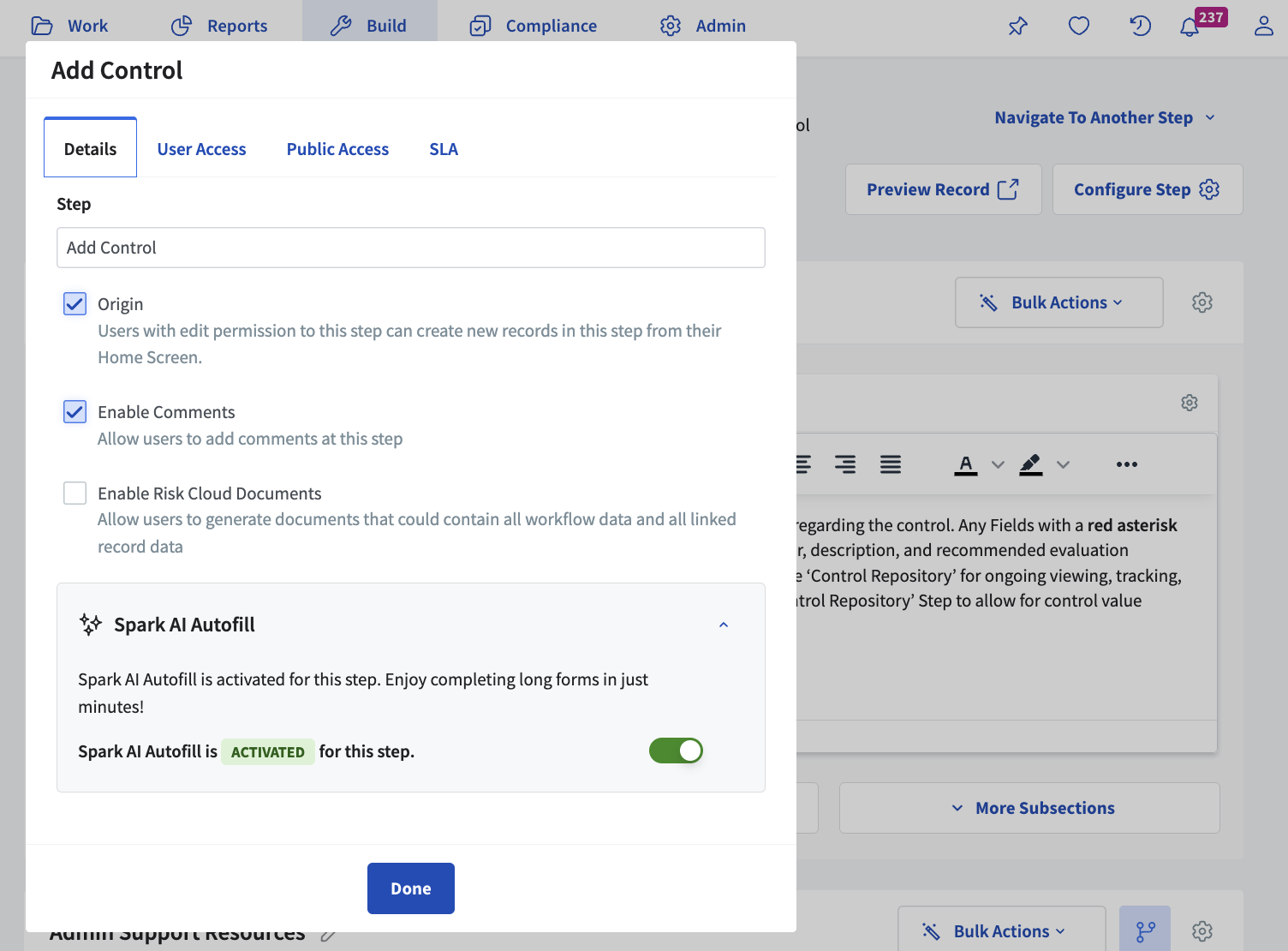Click the workflow branch icon button
This screenshot has height=951, width=1288.
[x=1144, y=930]
